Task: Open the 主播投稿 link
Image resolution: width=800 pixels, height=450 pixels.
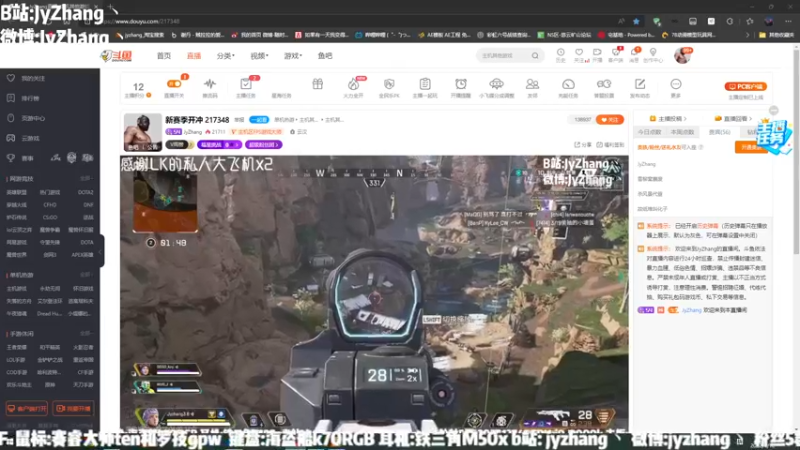Action: (668, 118)
